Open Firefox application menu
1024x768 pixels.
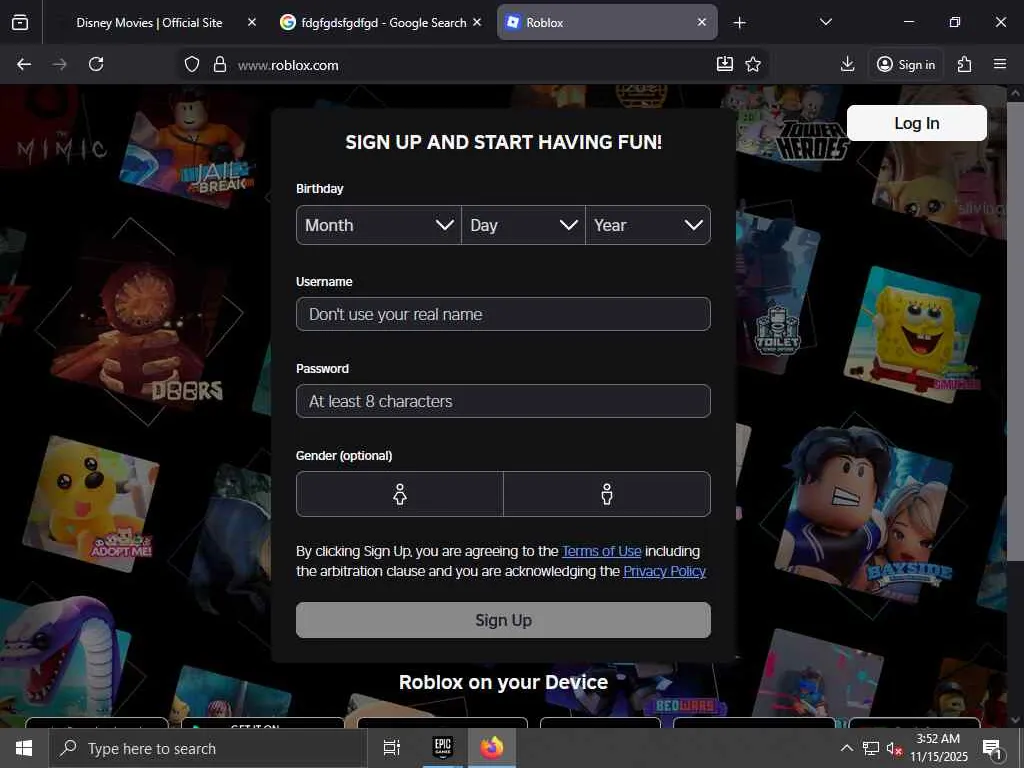tap(1000, 64)
